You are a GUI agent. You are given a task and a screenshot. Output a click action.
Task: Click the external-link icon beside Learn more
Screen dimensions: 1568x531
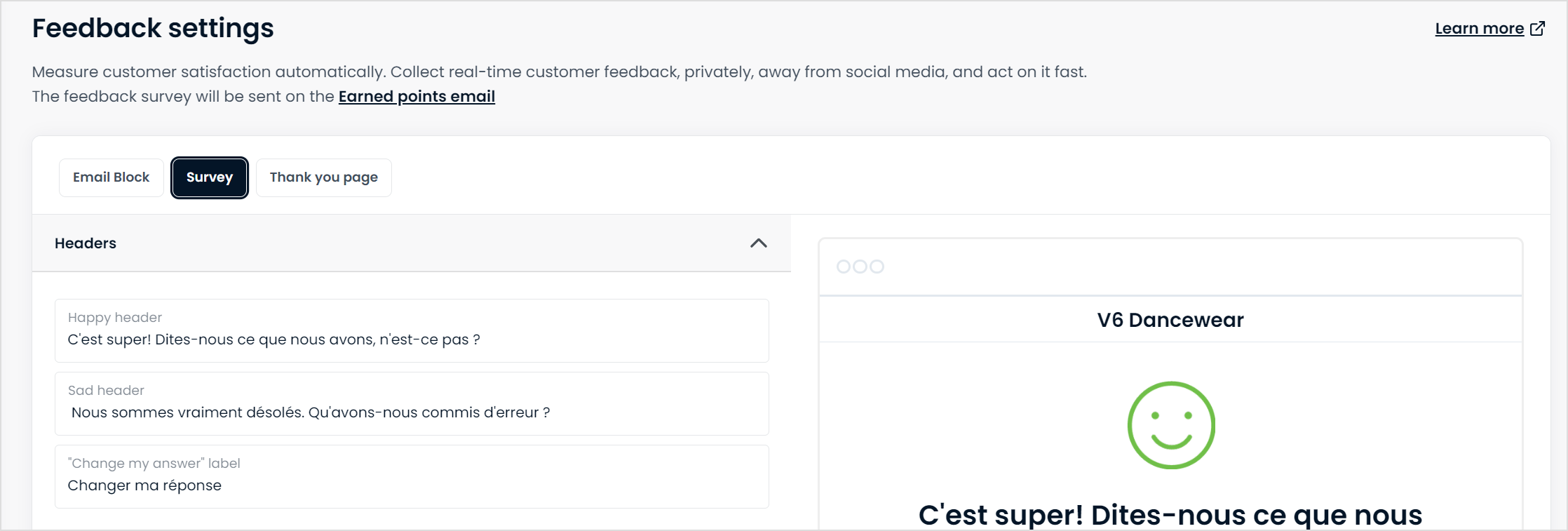coord(1537,28)
